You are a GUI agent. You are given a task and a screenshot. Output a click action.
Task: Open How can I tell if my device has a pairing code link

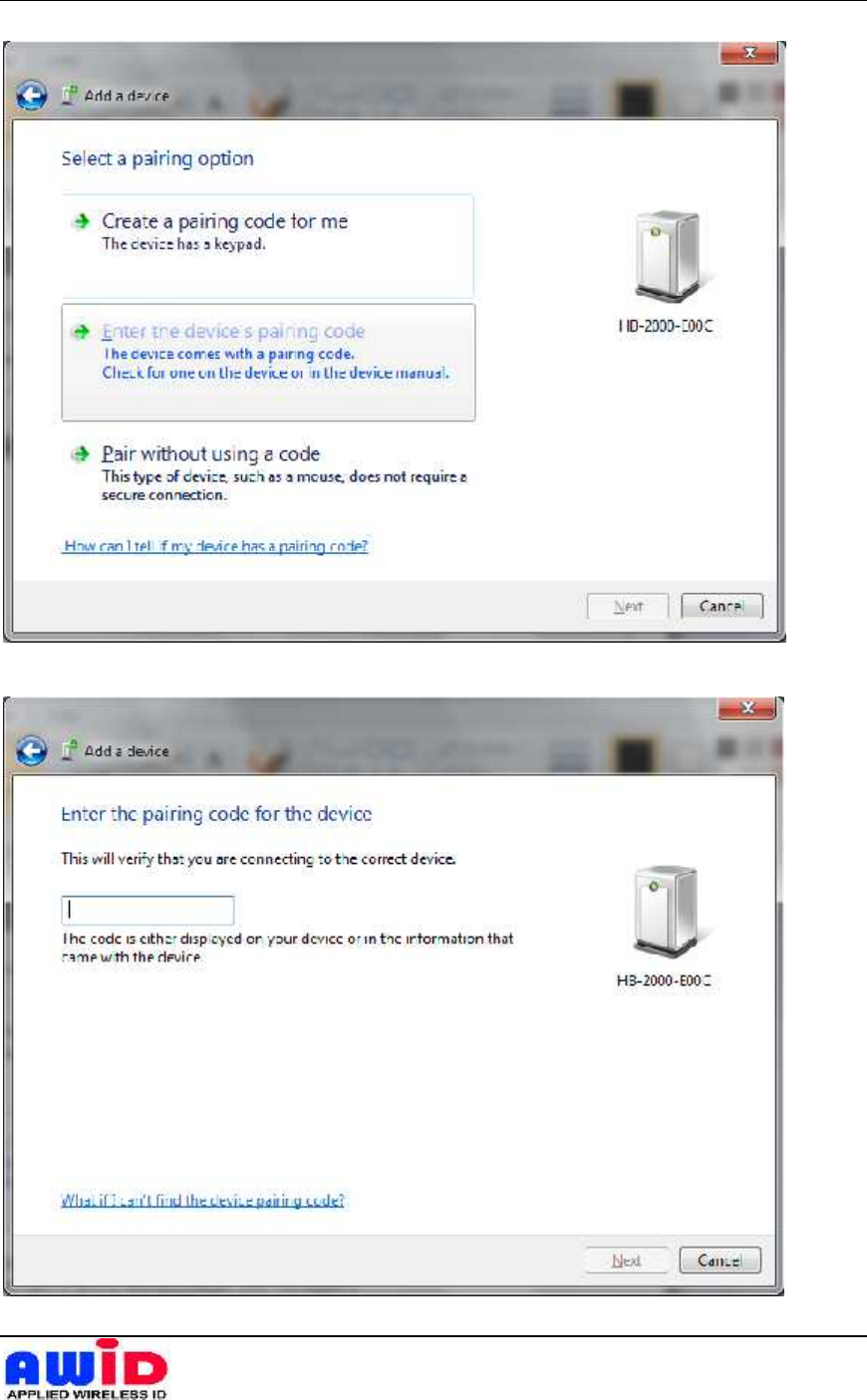click(x=215, y=546)
